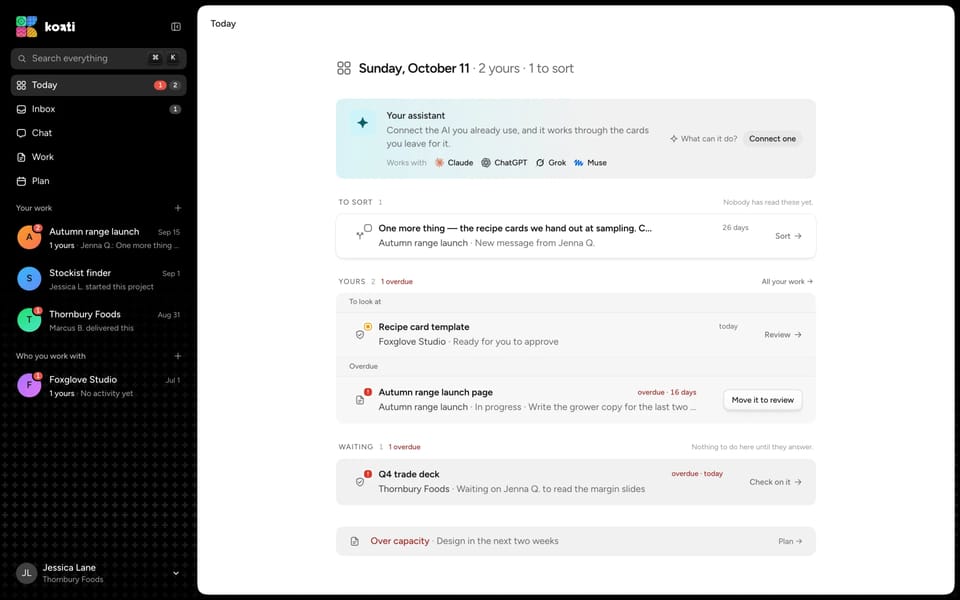Select the ChatGPT assistant icon
This screenshot has width=960, height=600.
486,163
